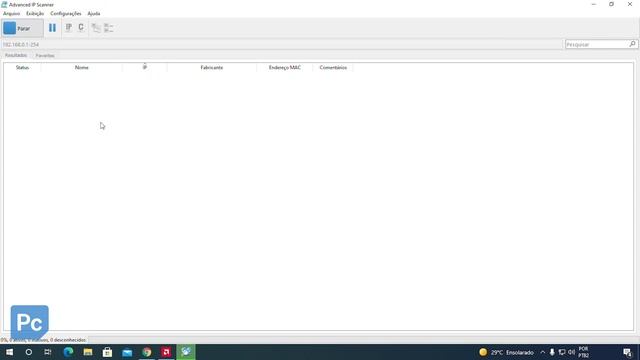Open the Exibição menu

click(x=35, y=13)
